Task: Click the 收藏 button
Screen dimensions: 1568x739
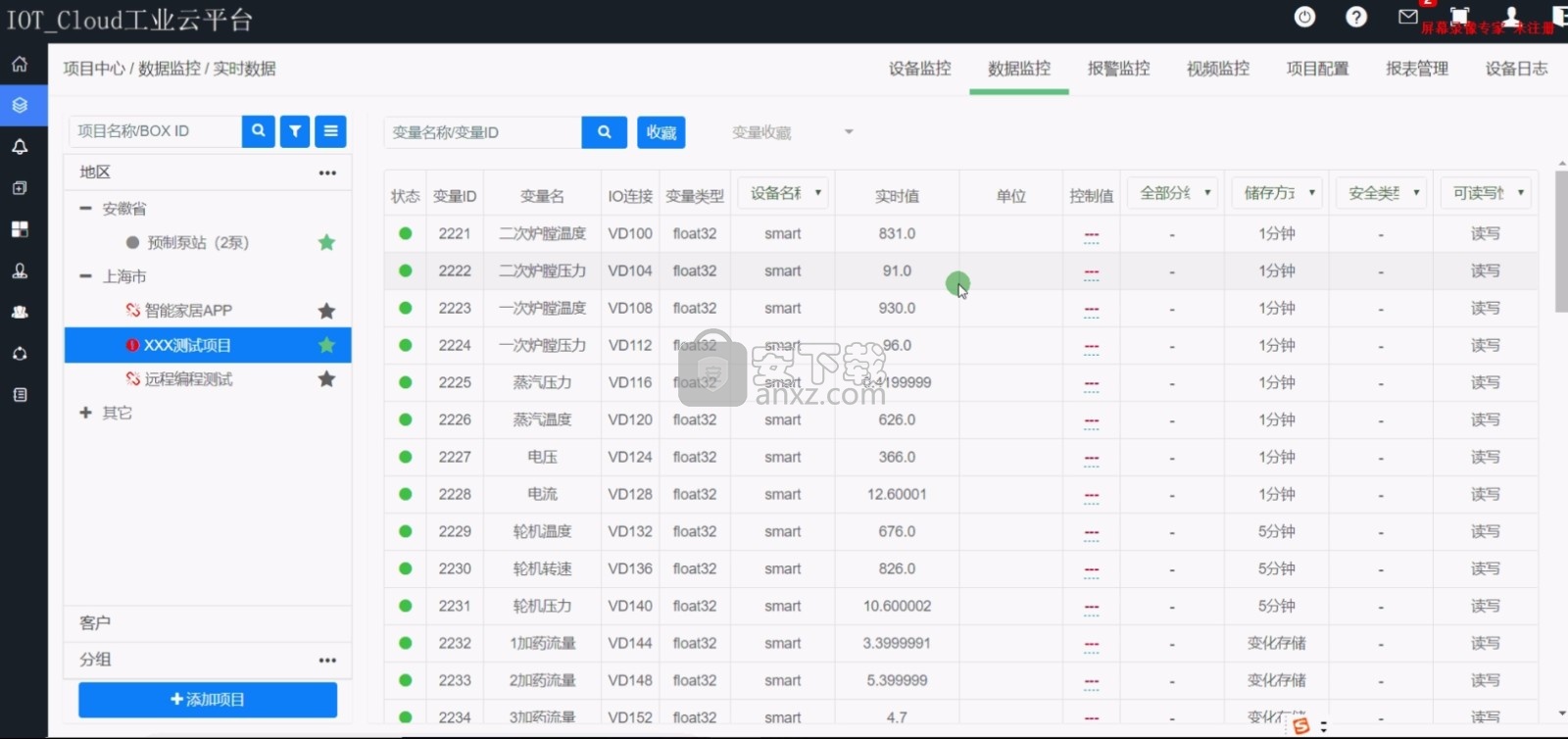Action: click(x=661, y=132)
